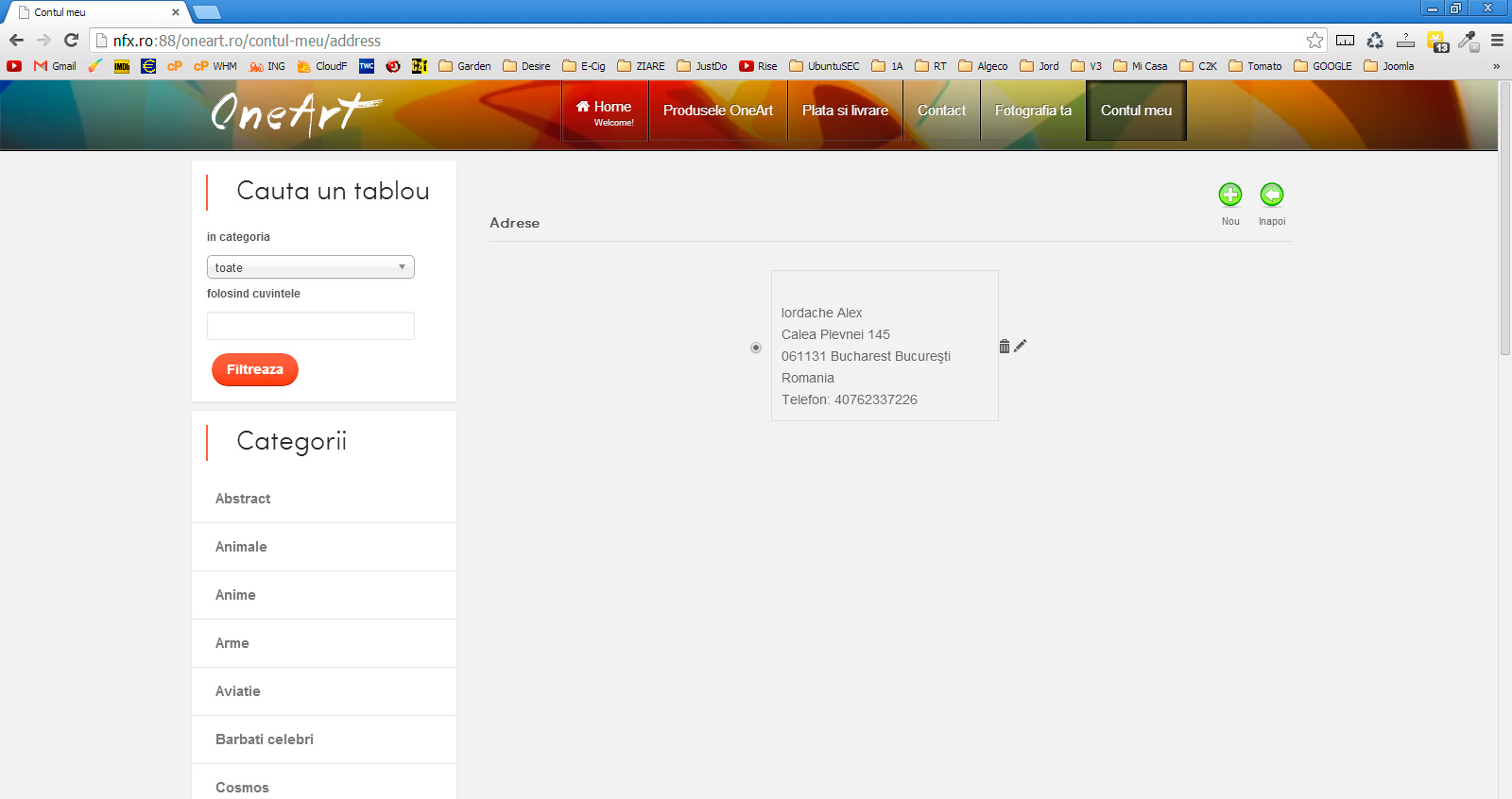The width and height of the screenshot is (1512, 799).
Task: Expand the Mi Casa bookmarks folder
Action: pyautogui.click(x=1141, y=66)
